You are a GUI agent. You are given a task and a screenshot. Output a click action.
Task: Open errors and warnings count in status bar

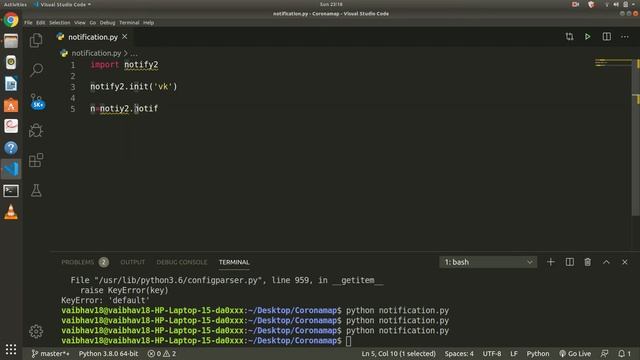tap(162, 353)
